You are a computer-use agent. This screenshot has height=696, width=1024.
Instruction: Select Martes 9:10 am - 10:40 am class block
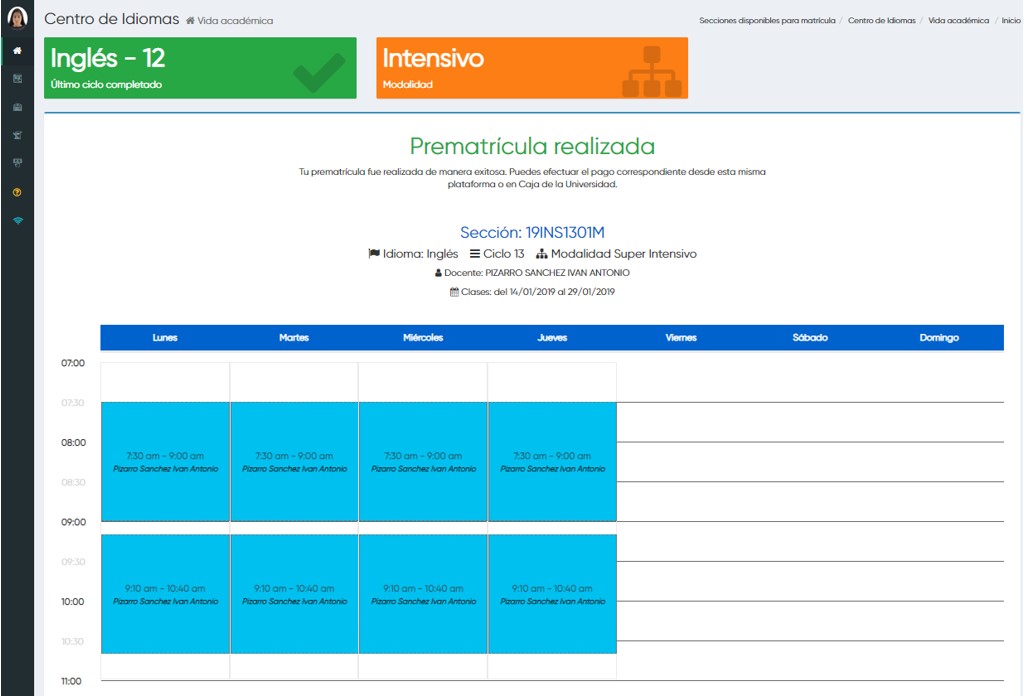tap(294, 594)
